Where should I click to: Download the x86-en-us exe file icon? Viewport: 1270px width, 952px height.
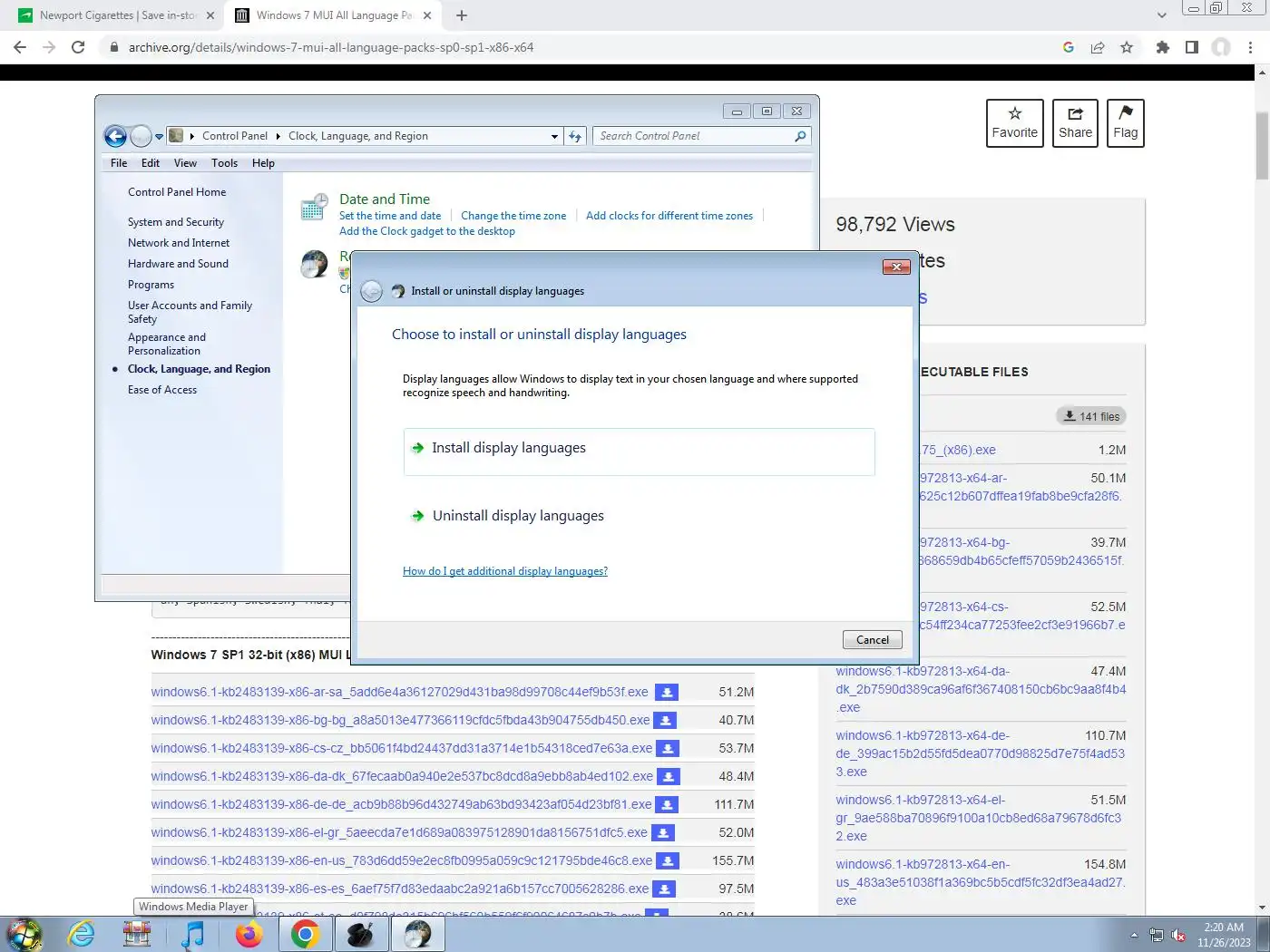pos(667,861)
